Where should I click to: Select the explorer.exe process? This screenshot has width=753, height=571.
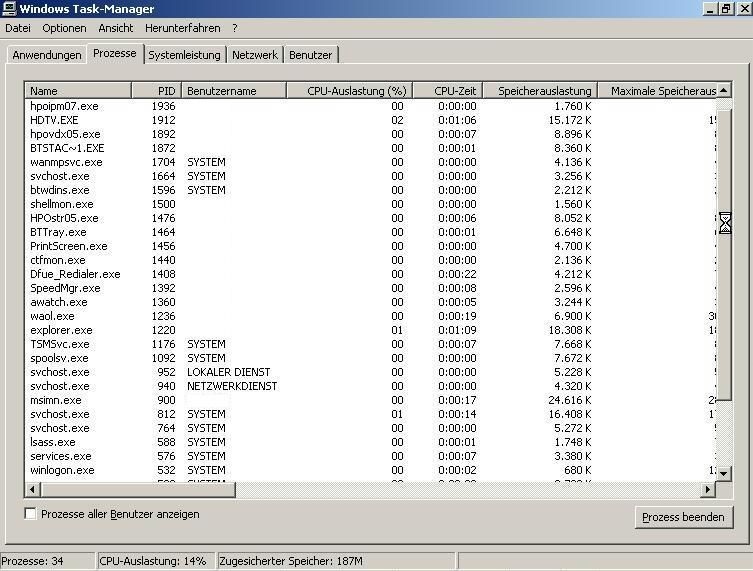(x=371, y=330)
